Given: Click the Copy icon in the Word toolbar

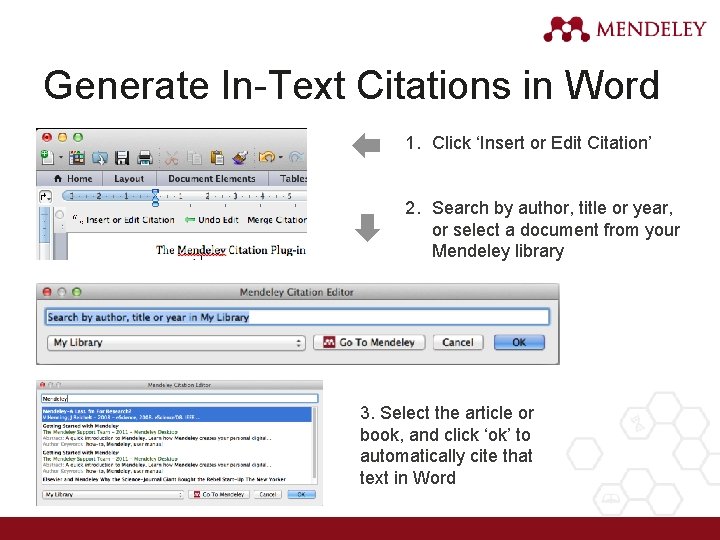Looking at the screenshot, I should tap(194, 158).
